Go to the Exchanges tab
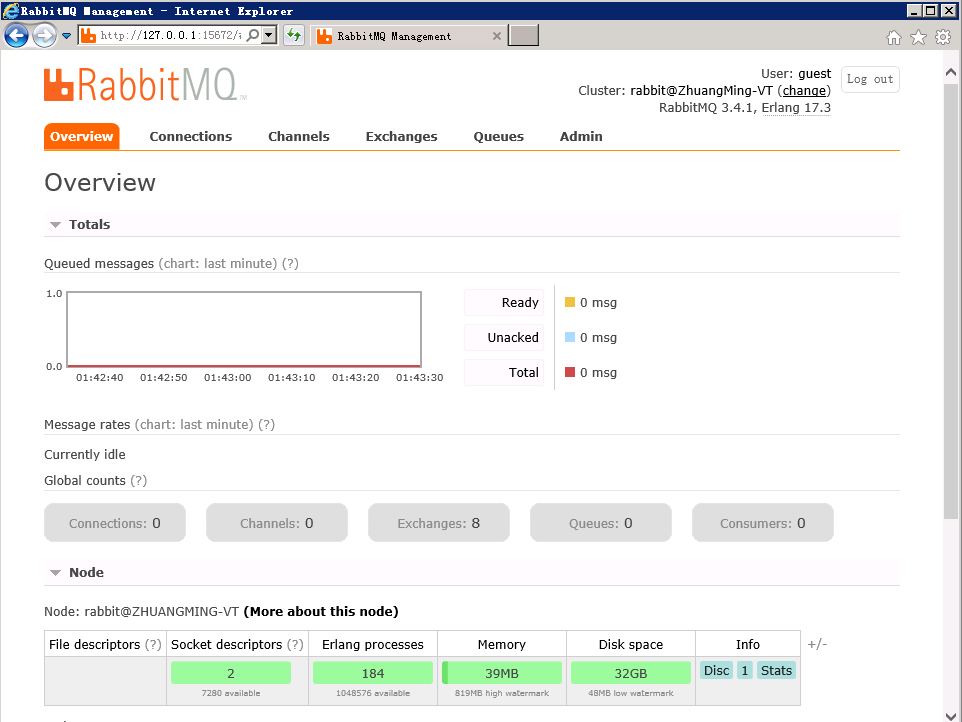Viewport: 962px width, 722px height. 401,136
